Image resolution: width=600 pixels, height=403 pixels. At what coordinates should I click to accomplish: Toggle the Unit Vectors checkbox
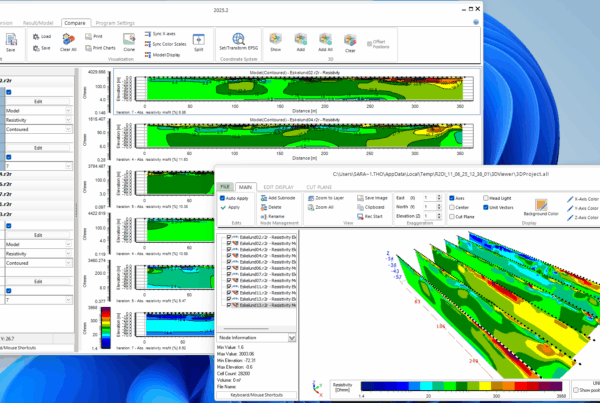pyautogui.click(x=486, y=207)
